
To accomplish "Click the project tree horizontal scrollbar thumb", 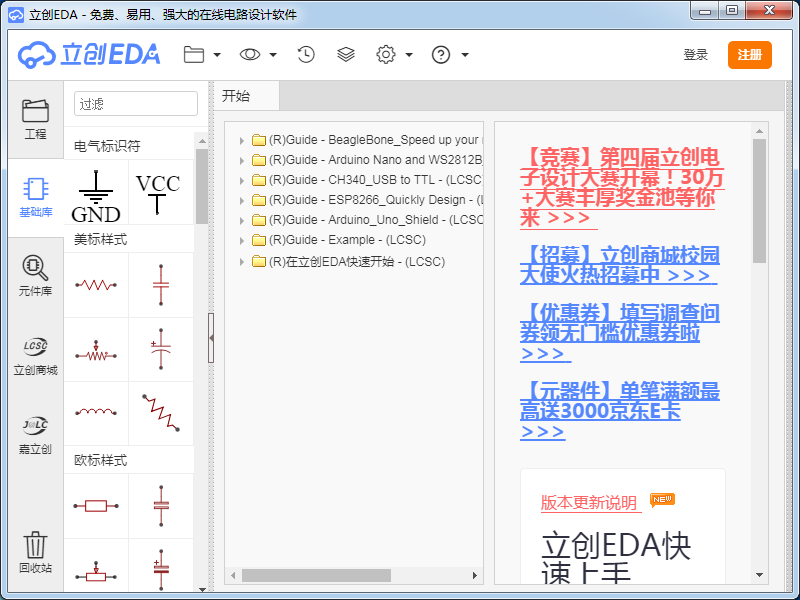I will tap(316, 575).
